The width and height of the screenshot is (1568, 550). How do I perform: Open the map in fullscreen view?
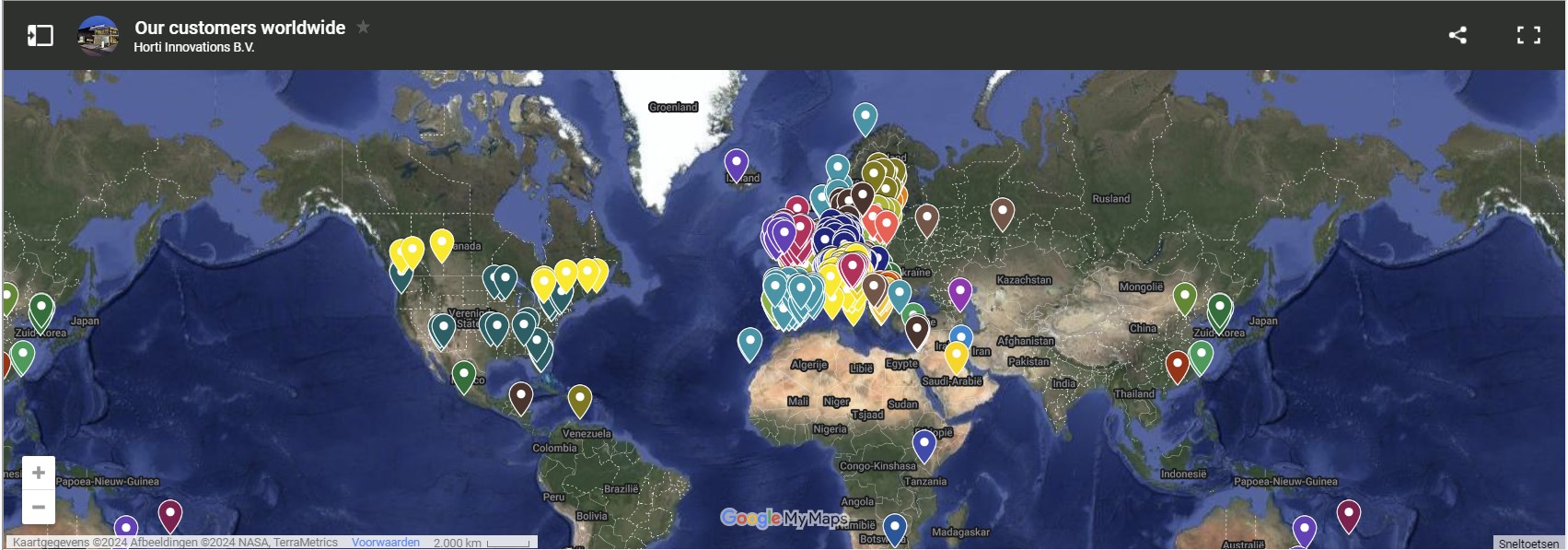point(1528,36)
